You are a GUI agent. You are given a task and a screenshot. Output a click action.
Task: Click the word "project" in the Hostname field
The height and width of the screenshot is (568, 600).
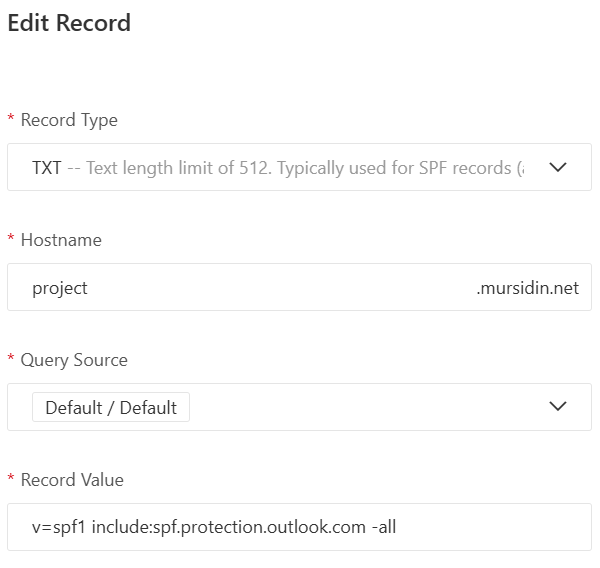point(60,288)
